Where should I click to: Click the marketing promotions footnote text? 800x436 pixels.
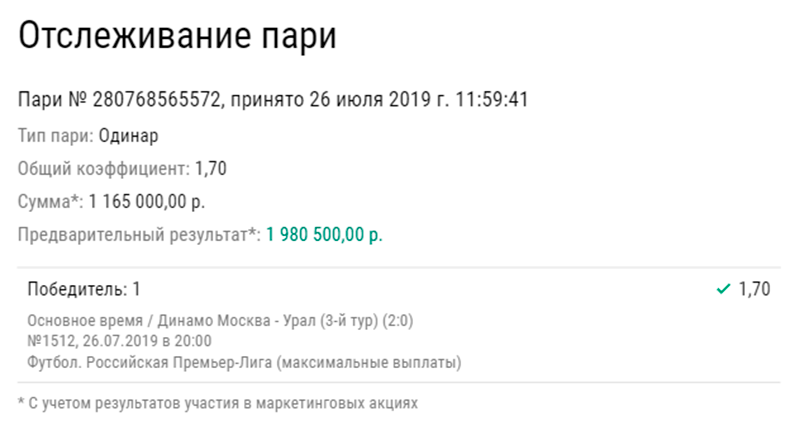(218, 404)
